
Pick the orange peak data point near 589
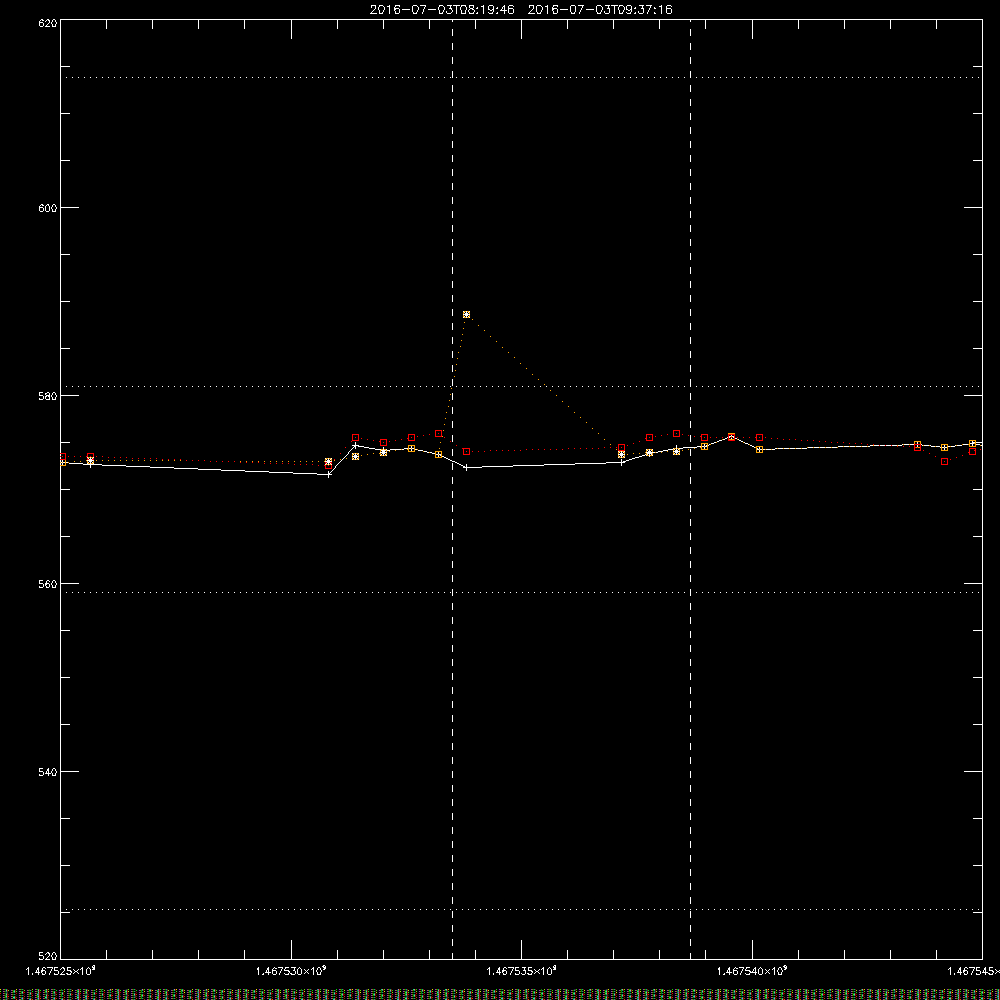[466, 314]
